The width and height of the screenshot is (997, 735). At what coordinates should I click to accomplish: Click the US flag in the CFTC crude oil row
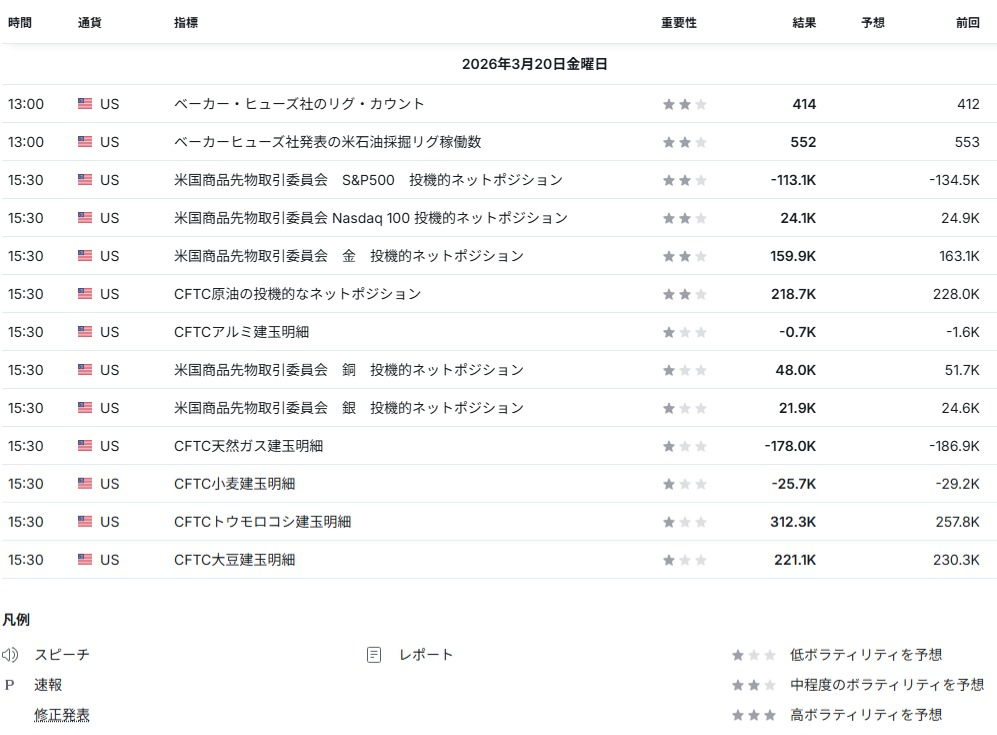tap(85, 294)
